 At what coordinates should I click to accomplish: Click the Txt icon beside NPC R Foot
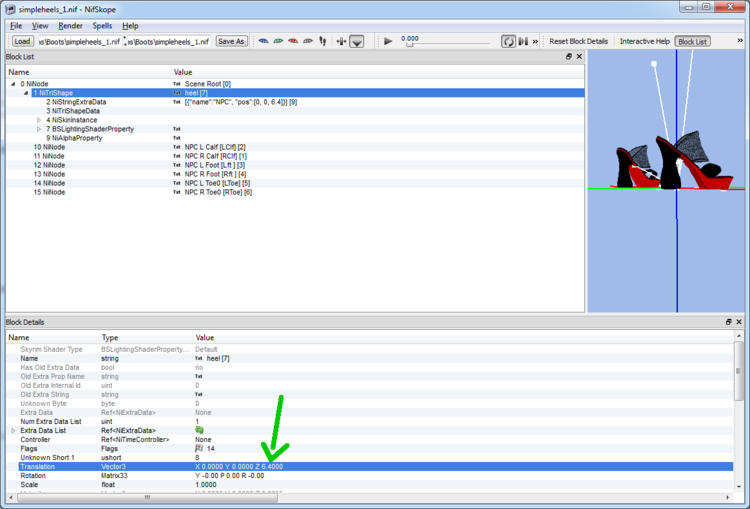[x=176, y=174]
